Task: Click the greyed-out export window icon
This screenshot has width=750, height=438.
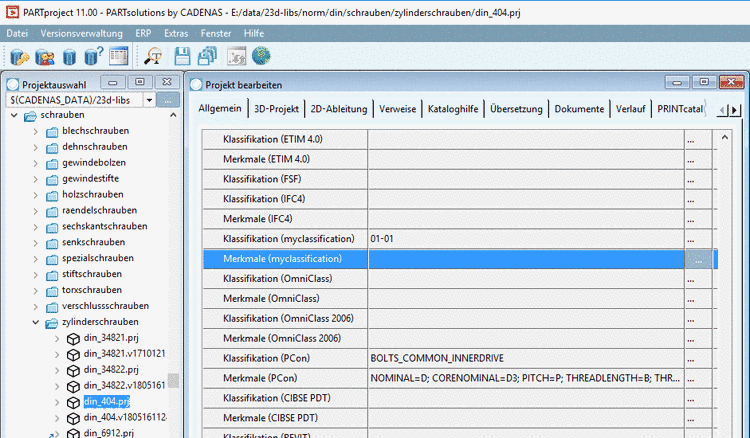Action: (x=236, y=56)
